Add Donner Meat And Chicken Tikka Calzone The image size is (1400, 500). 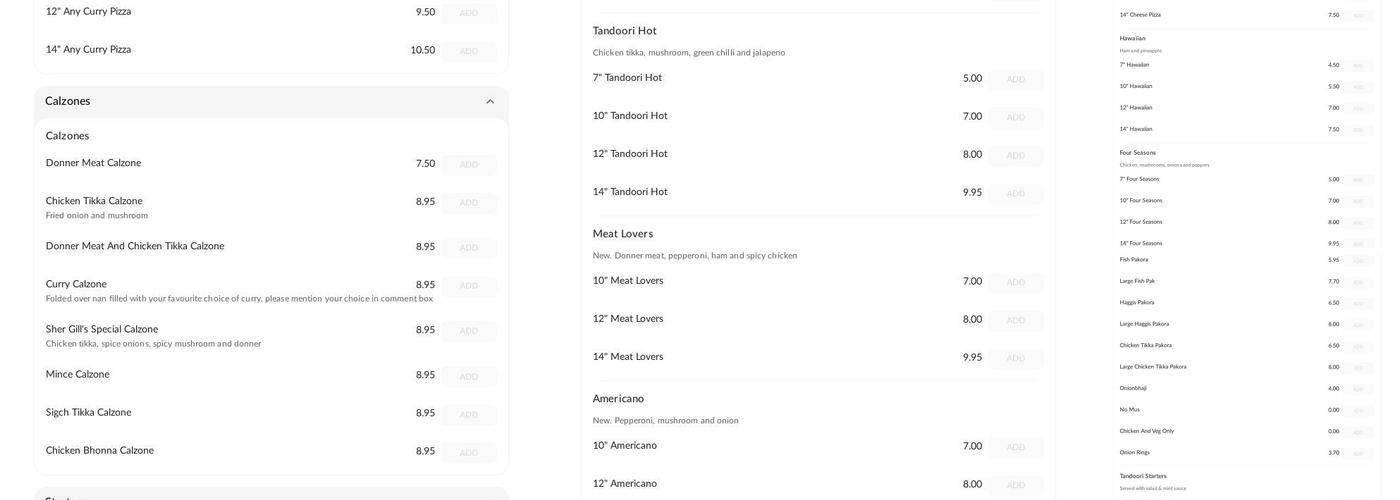click(x=468, y=248)
